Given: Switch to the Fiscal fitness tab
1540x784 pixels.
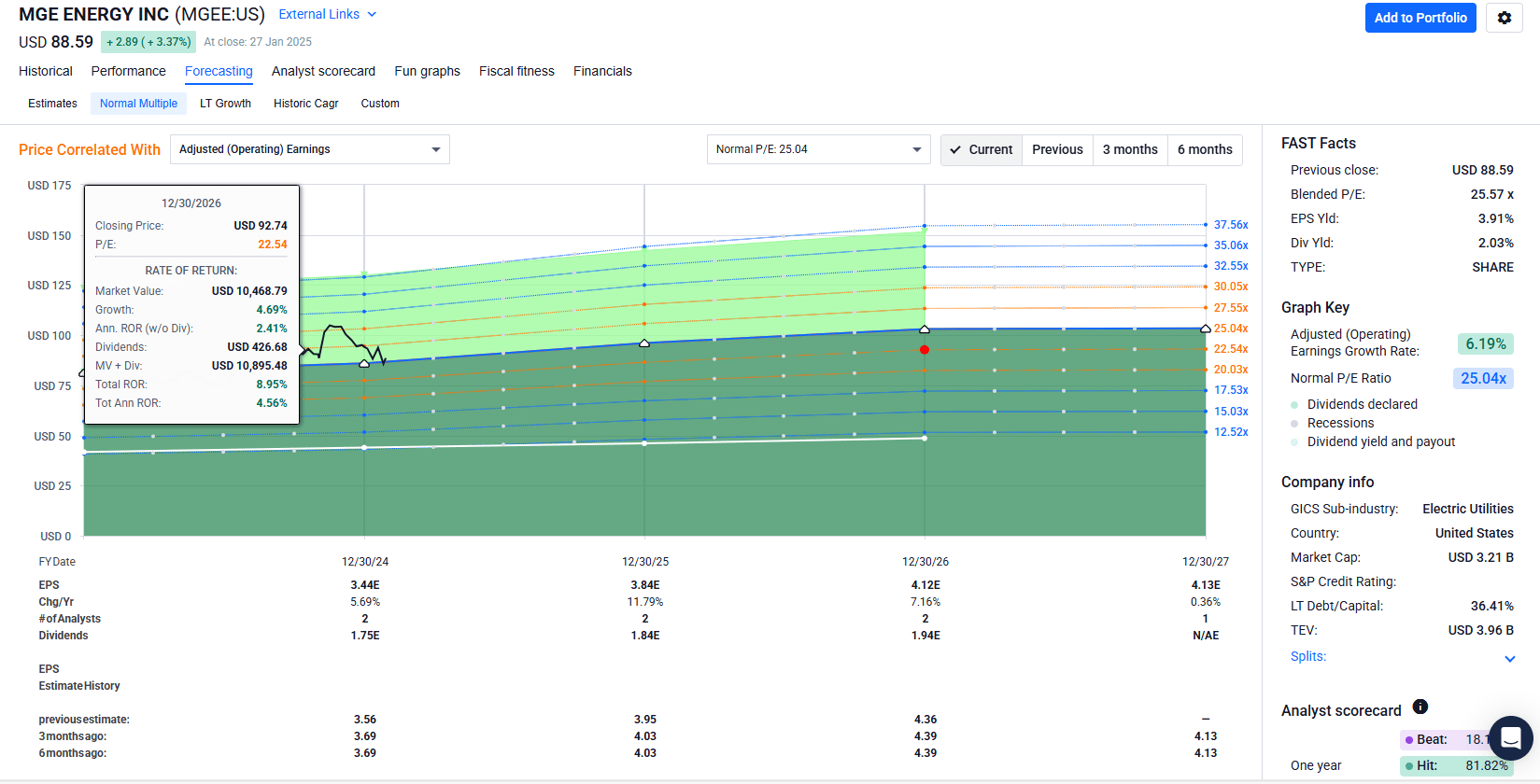Looking at the screenshot, I should (516, 71).
